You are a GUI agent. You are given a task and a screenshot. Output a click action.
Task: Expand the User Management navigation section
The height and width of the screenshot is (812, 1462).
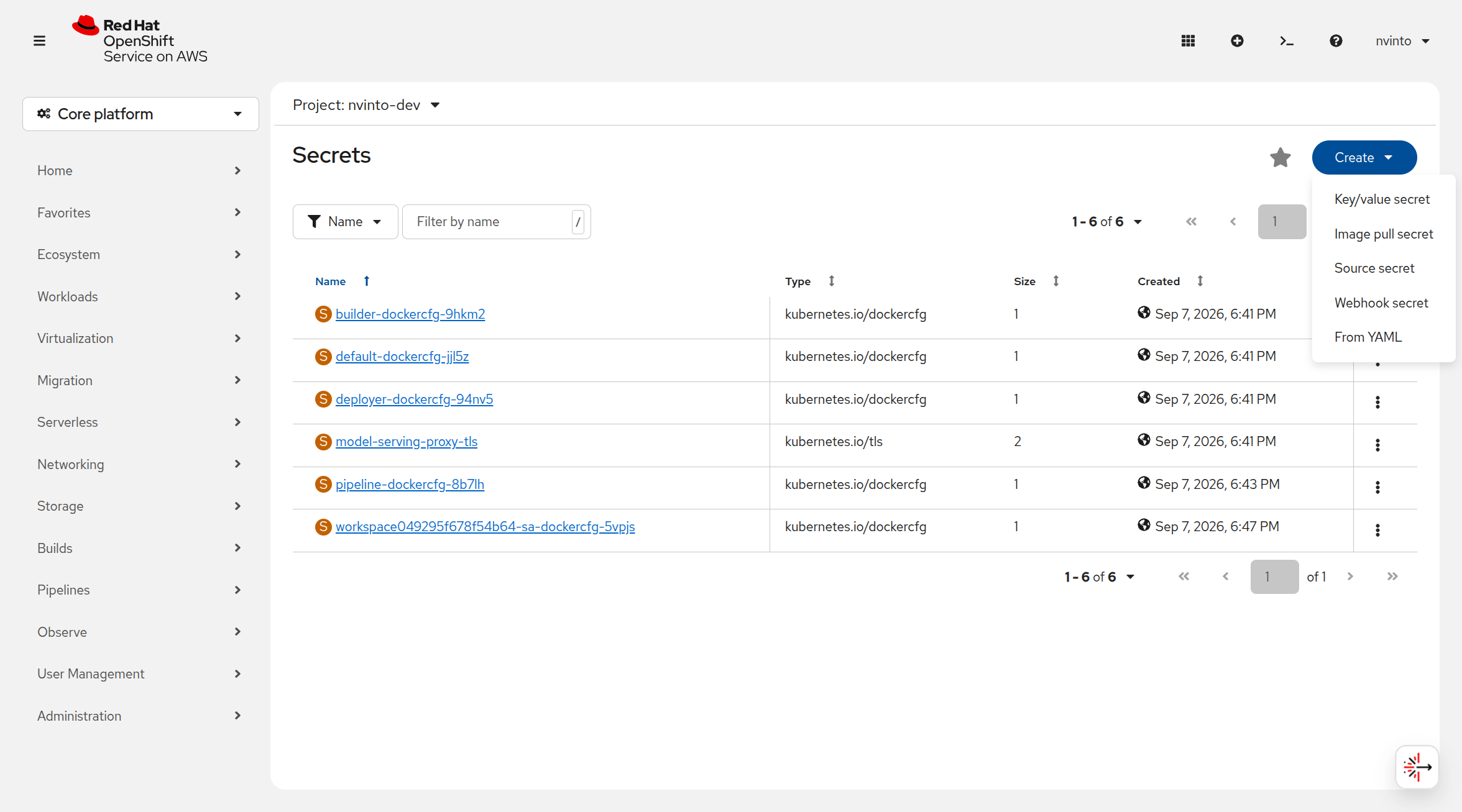coord(140,674)
